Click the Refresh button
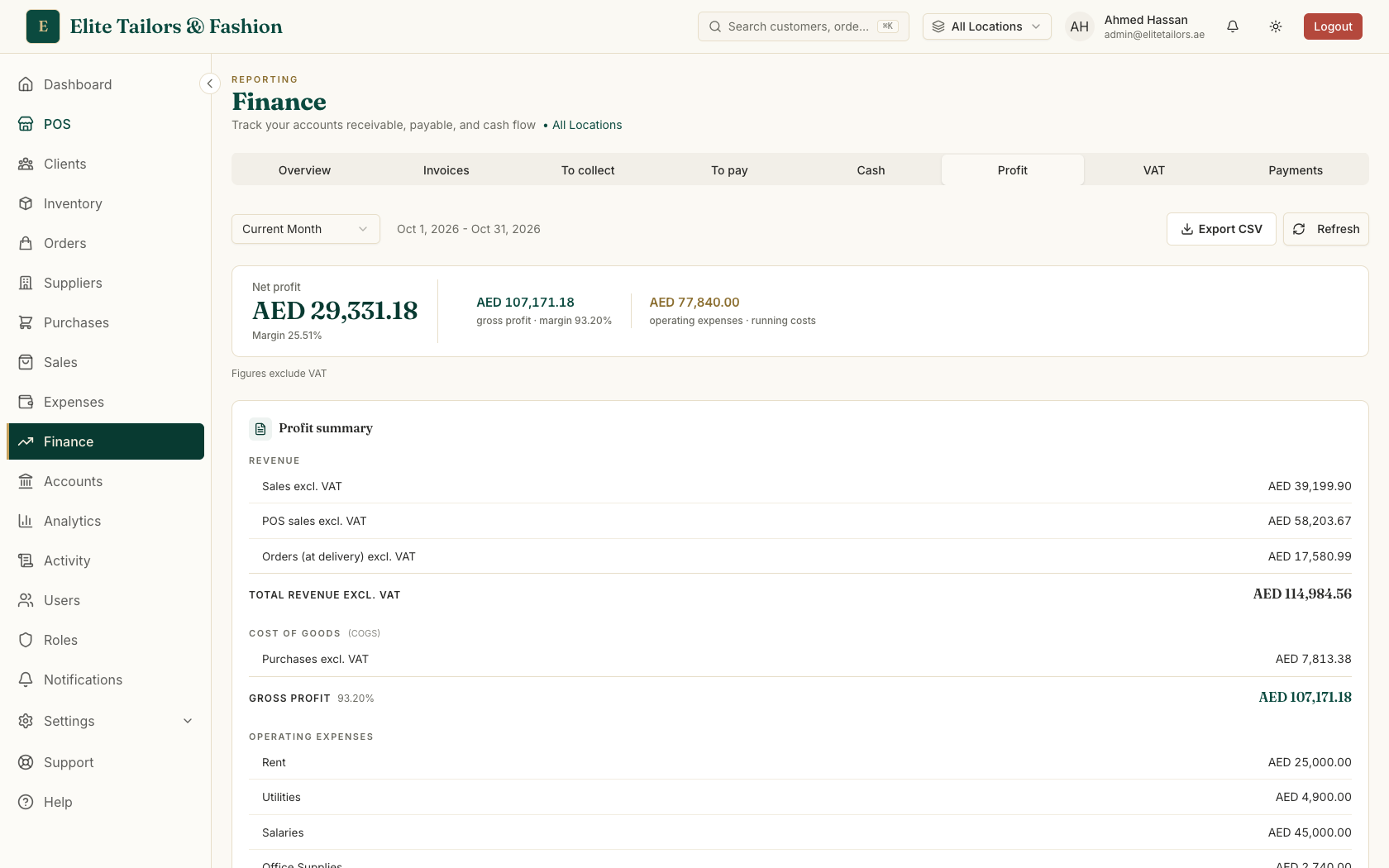 pyautogui.click(x=1326, y=229)
